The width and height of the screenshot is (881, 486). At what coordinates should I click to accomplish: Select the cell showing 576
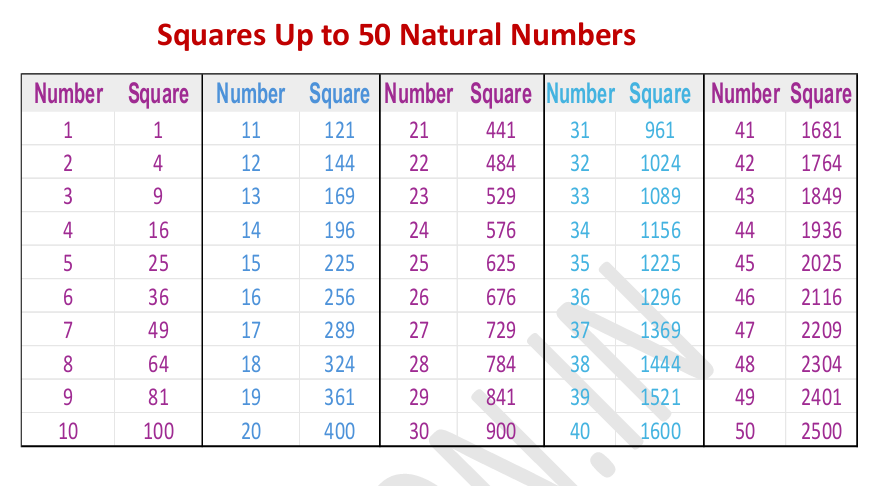tap(501, 230)
